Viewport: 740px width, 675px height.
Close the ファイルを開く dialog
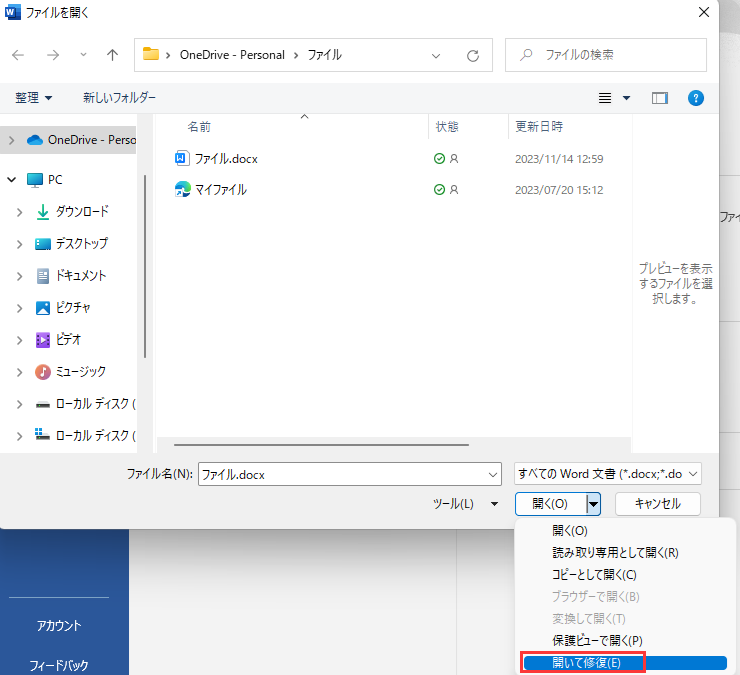[x=704, y=12]
